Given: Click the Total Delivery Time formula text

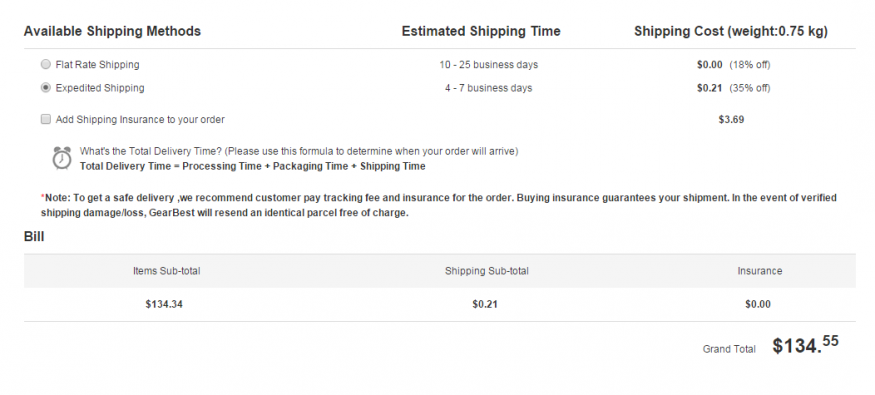Looking at the screenshot, I should [252, 166].
